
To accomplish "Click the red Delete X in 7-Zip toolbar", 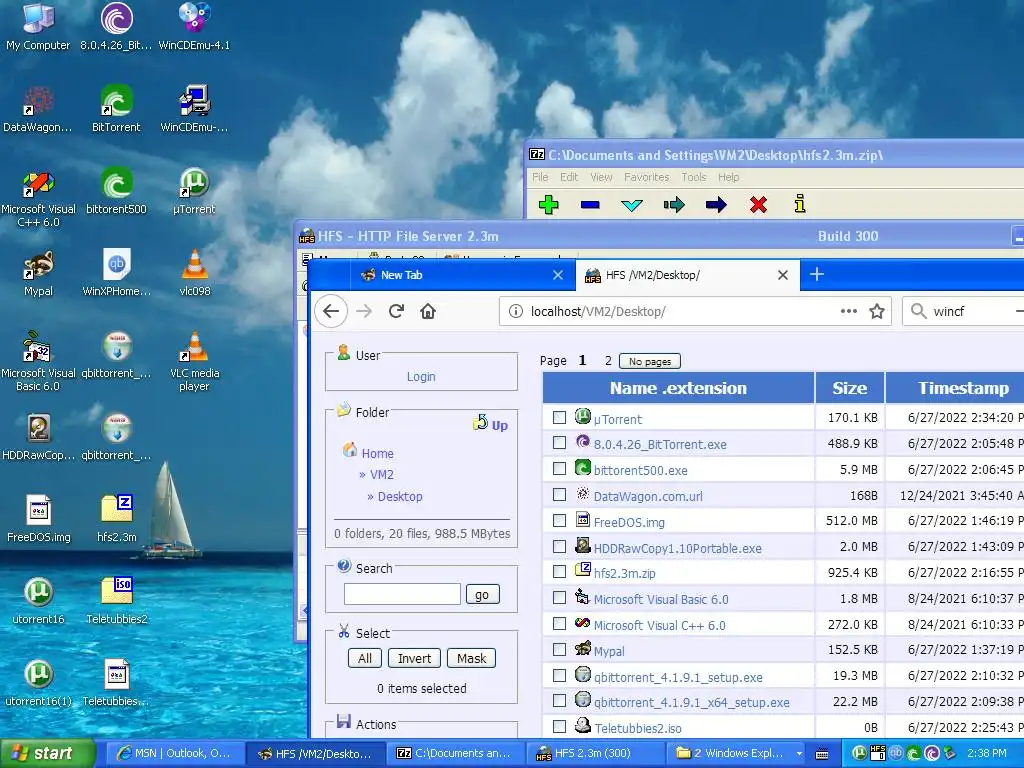I will 758,205.
